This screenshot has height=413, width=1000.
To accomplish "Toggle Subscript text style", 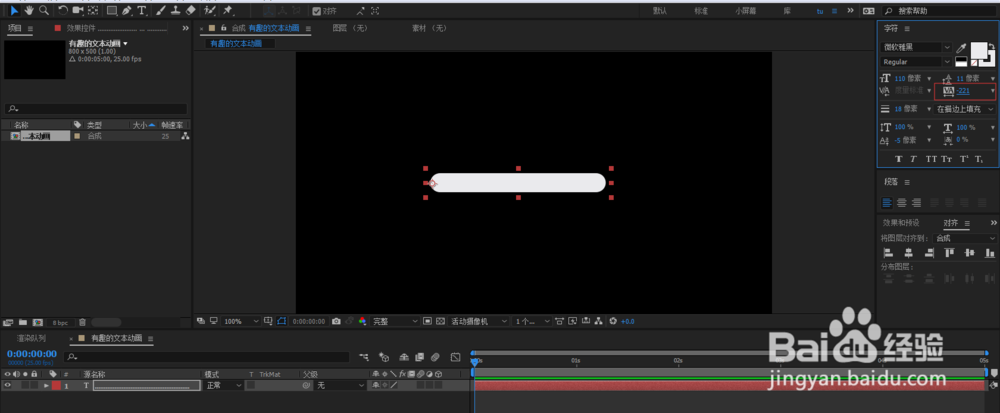I will coord(980,159).
